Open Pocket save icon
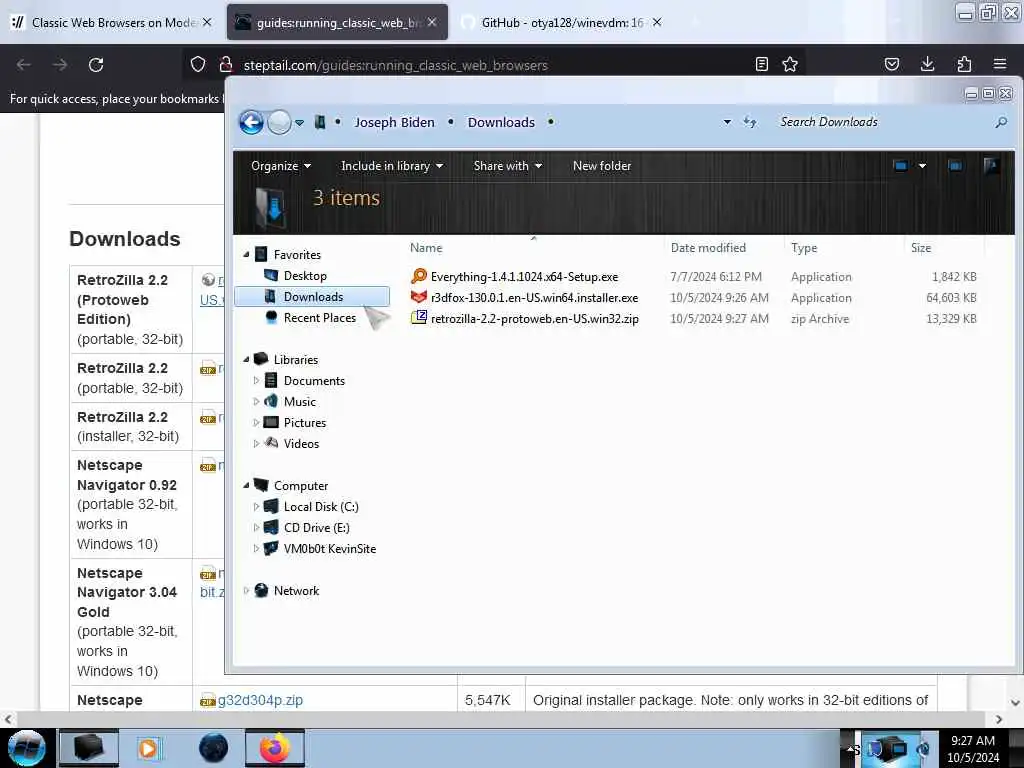 pyautogui.click(x=892, y=64)
